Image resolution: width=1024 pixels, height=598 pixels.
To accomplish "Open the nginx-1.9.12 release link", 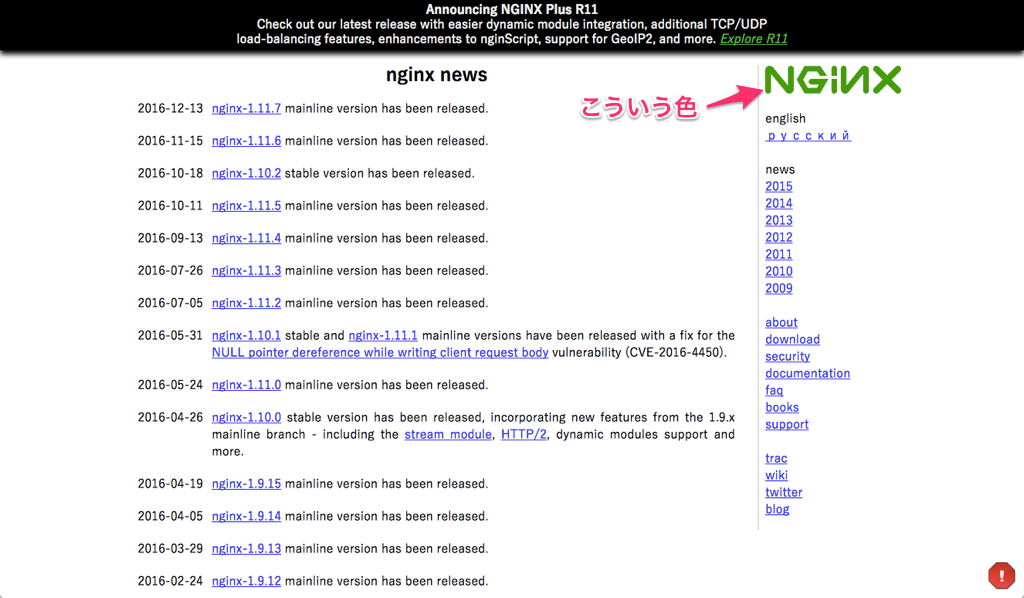I will tap(246, 581).
